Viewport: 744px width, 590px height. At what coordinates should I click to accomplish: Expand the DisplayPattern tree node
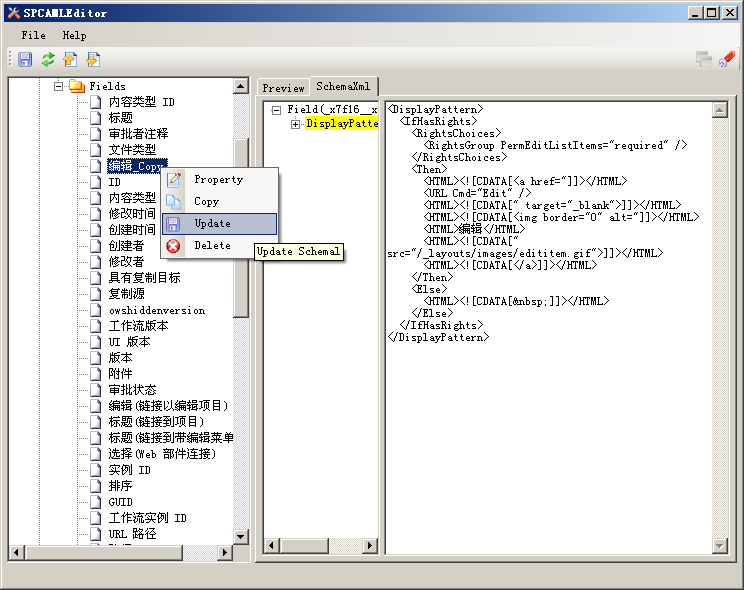(x=296, y=124)
